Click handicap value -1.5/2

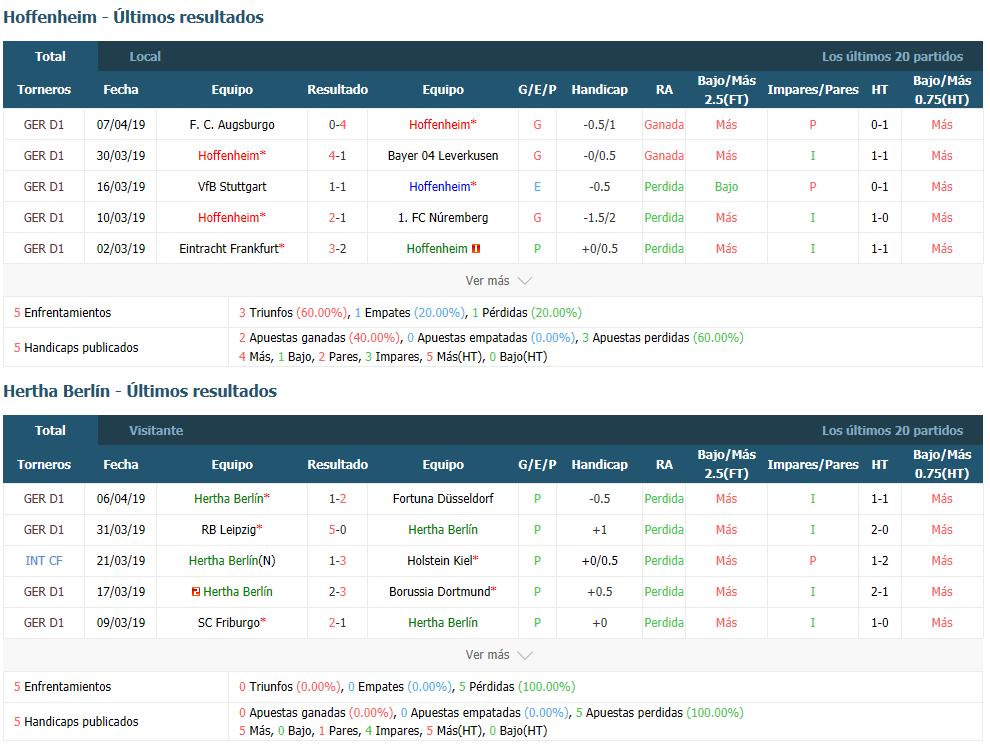[x=599, y=218]
